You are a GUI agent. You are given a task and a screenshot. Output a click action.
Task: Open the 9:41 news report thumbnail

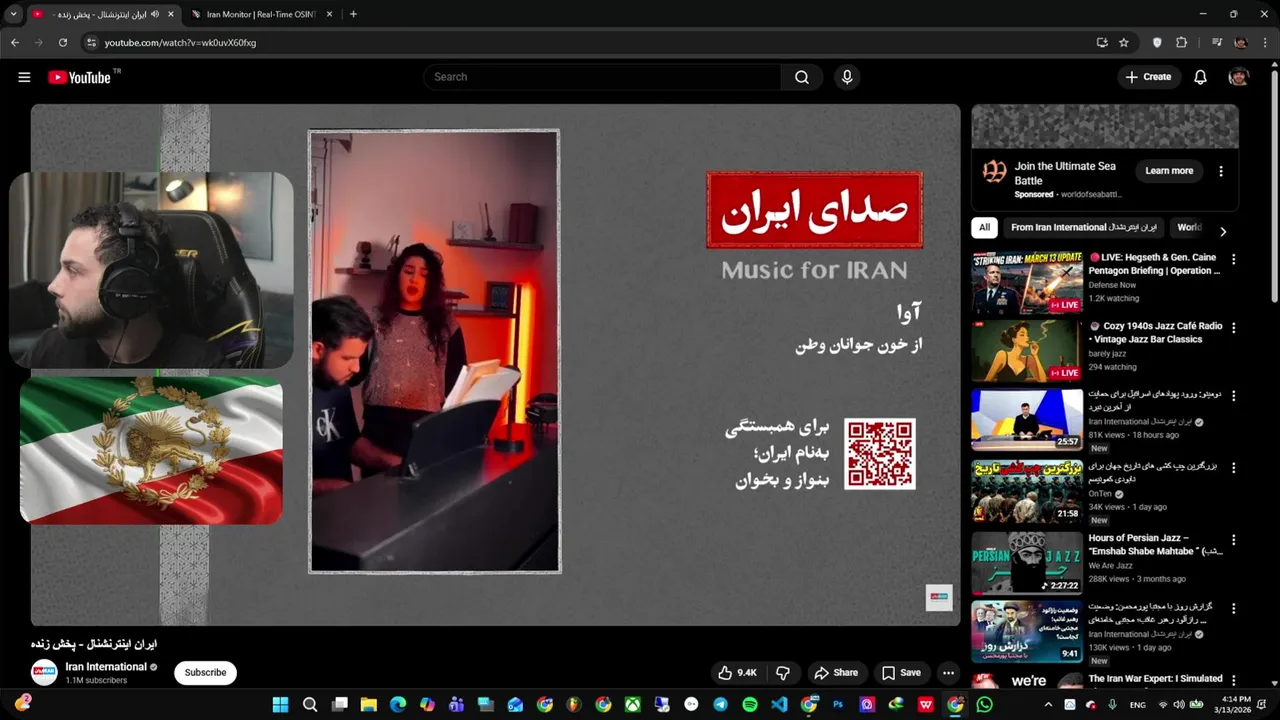click(1027, 631)
